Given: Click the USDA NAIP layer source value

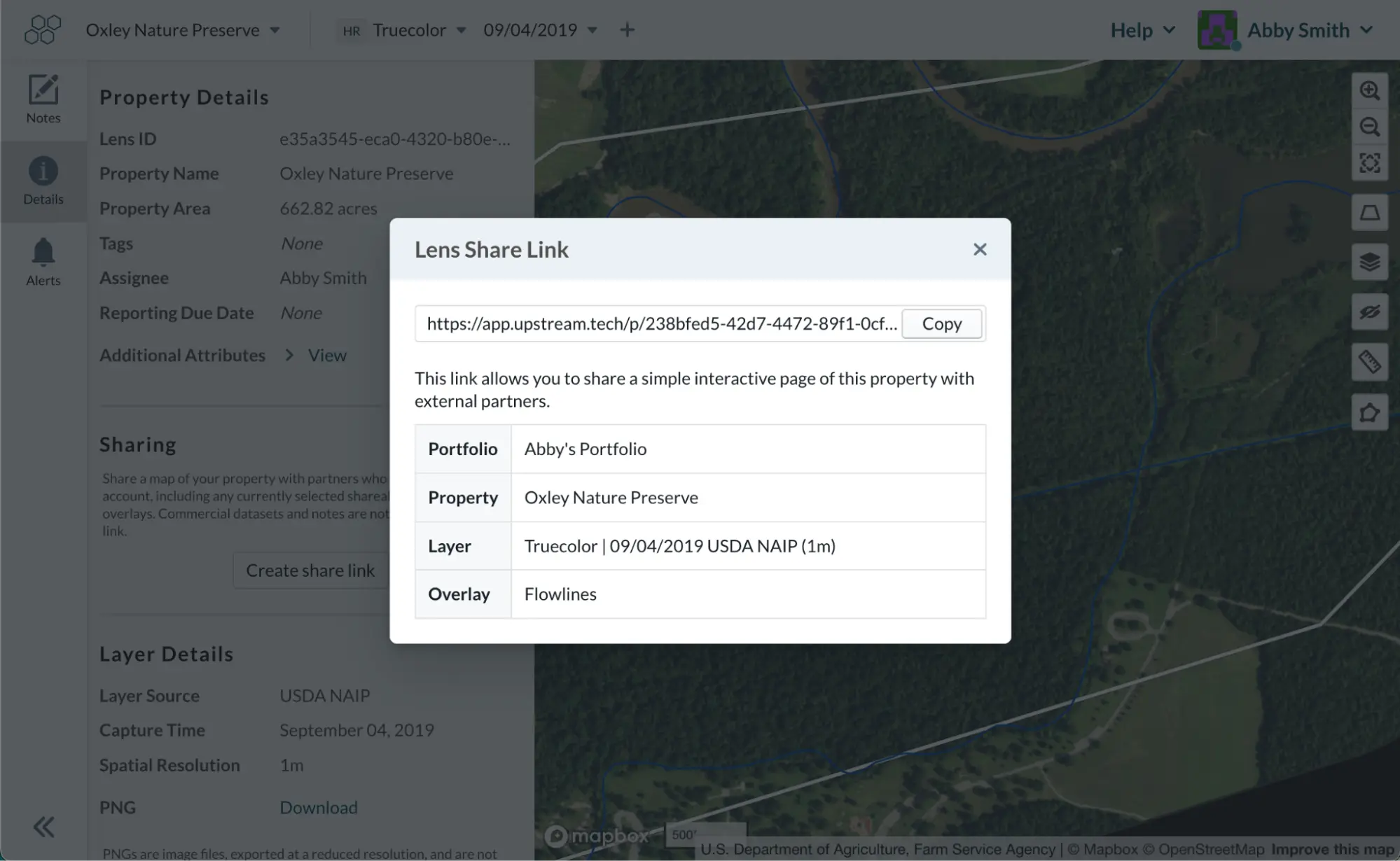Looking at the screenshot, I should 325,695.
